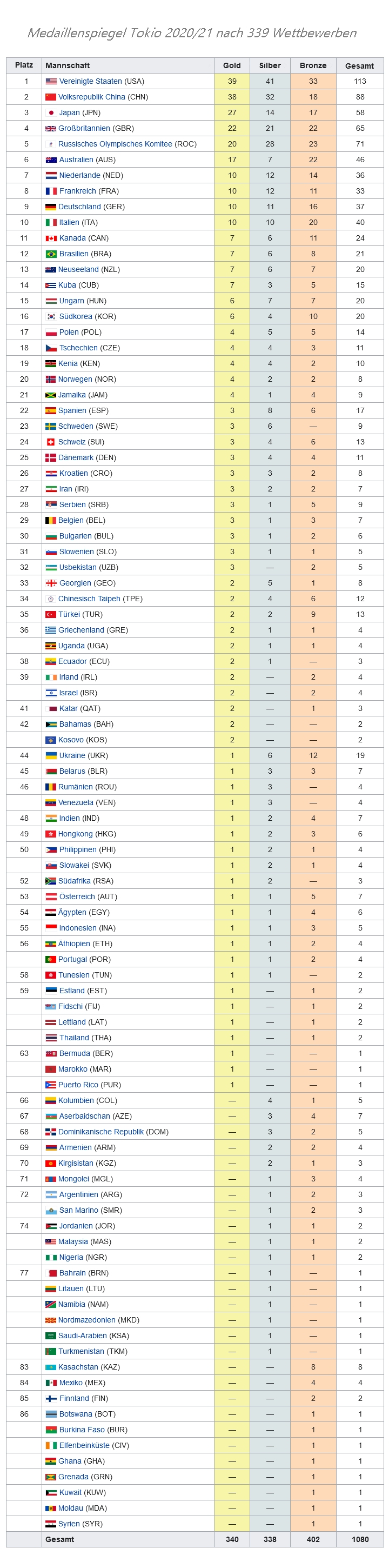Open the Volksrepublik China link

[91, 97]
